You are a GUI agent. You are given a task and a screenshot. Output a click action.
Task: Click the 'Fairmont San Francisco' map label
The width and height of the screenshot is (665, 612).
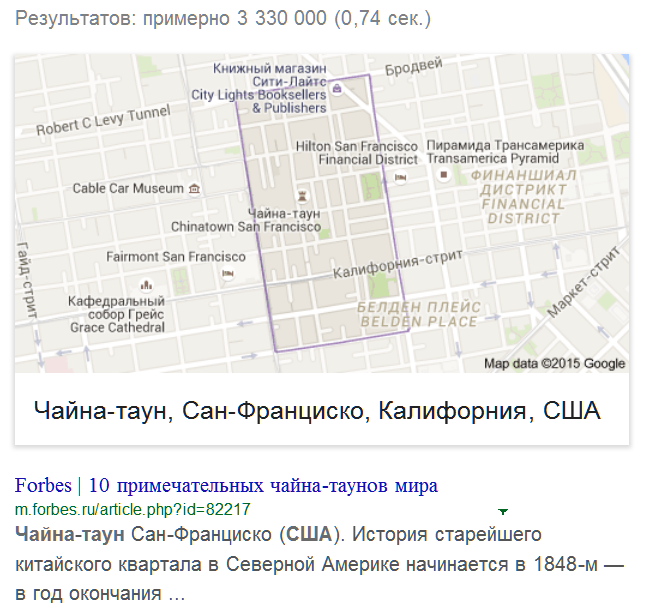176,257
